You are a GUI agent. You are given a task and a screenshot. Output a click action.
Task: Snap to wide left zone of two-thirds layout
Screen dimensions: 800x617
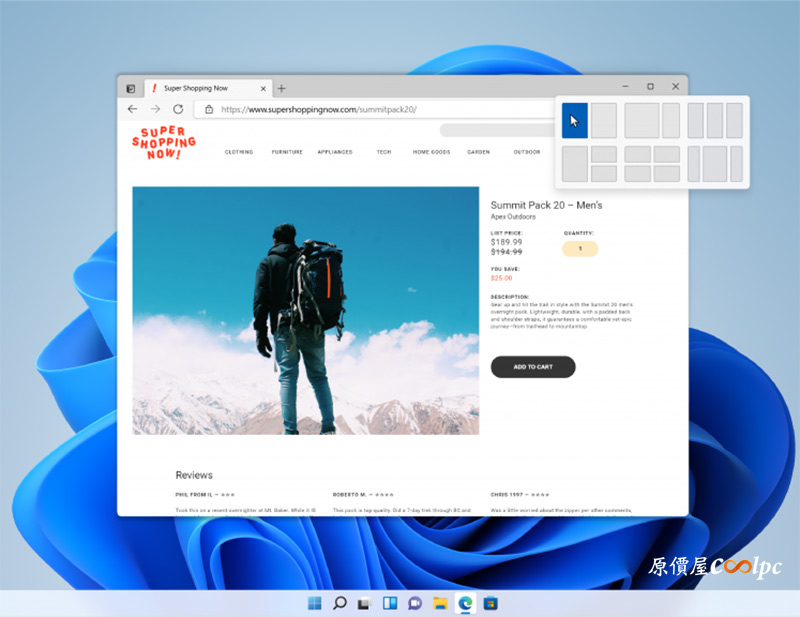click(x=642, y=120)
